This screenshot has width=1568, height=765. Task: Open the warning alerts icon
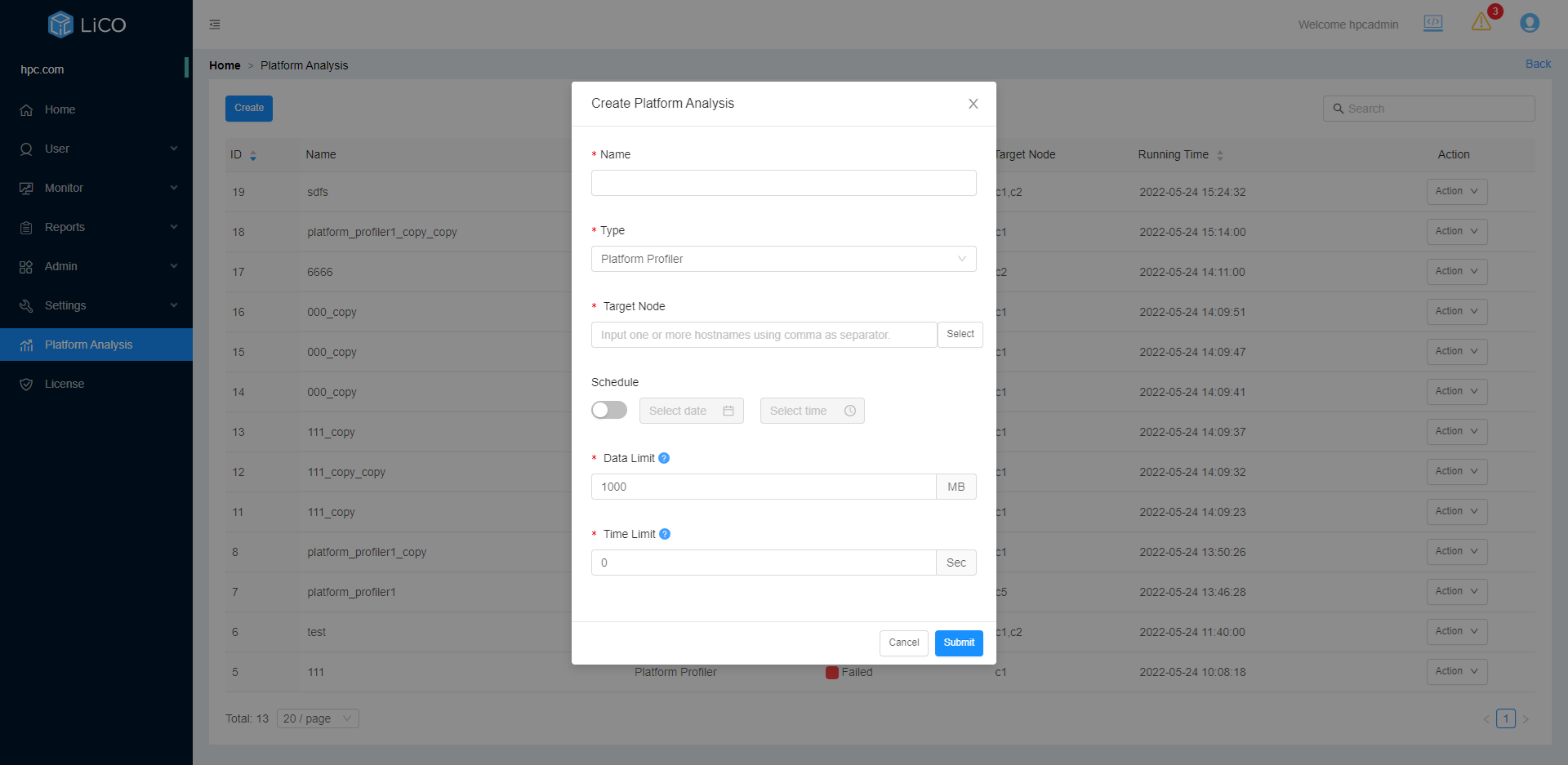[x=1481, y=23]
